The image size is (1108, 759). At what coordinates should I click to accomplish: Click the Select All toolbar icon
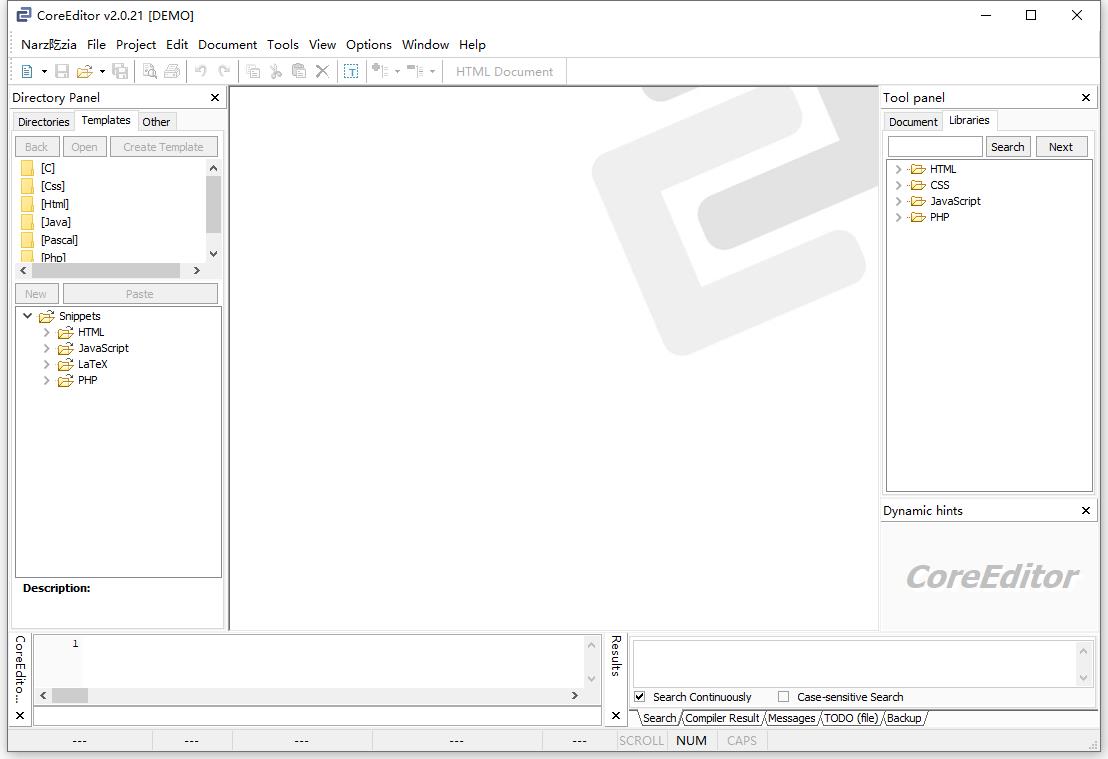click(351, 71)
